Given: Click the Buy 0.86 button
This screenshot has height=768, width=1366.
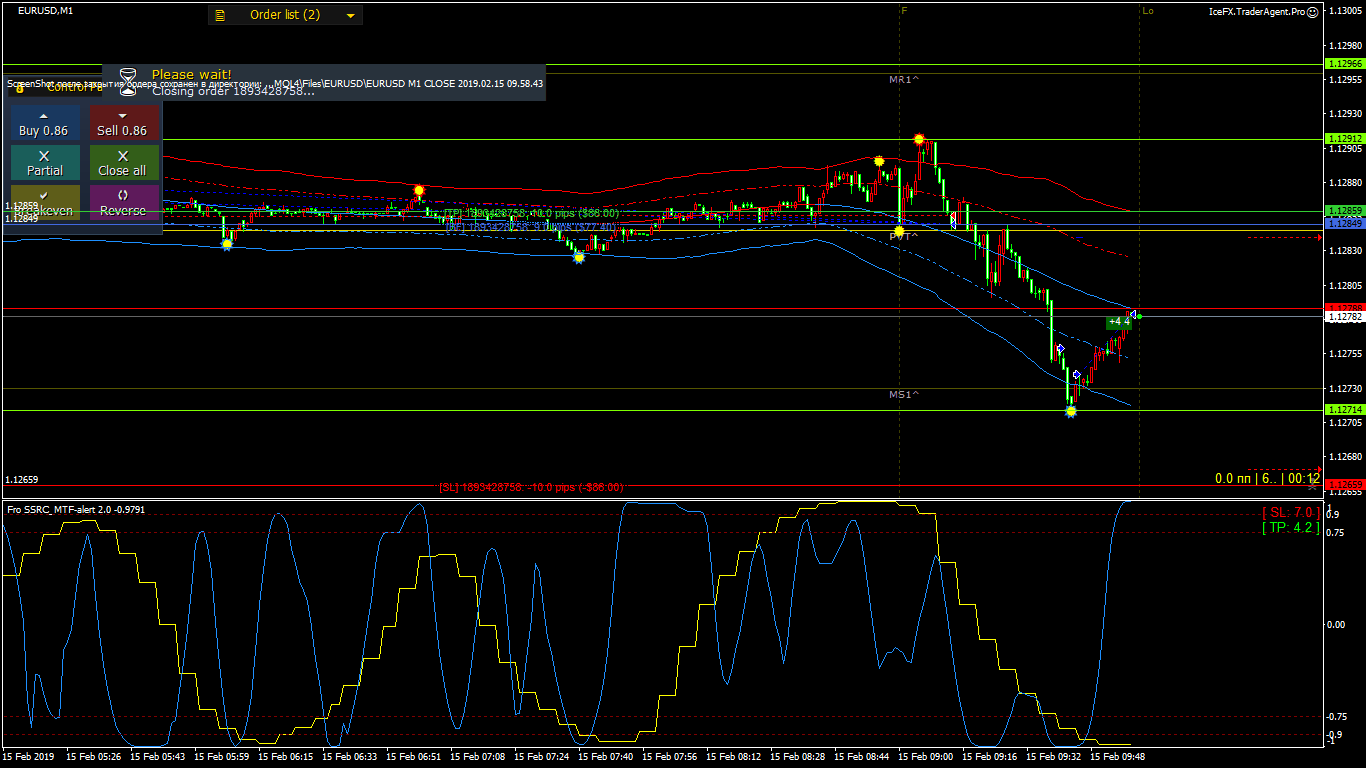Looking at the screenshot, I should 45,123.
